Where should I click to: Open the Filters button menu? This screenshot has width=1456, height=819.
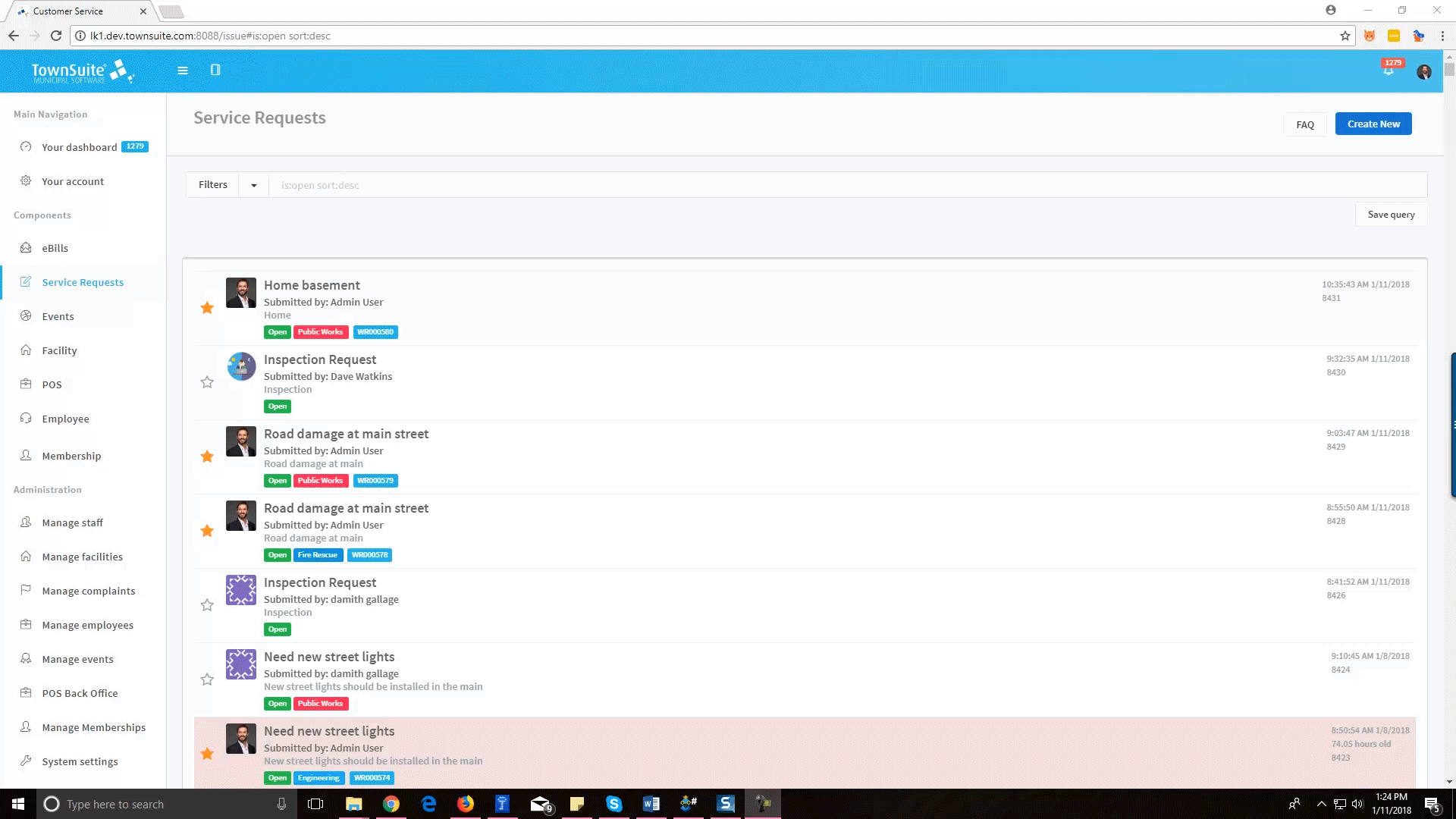(x=212, y=185)
